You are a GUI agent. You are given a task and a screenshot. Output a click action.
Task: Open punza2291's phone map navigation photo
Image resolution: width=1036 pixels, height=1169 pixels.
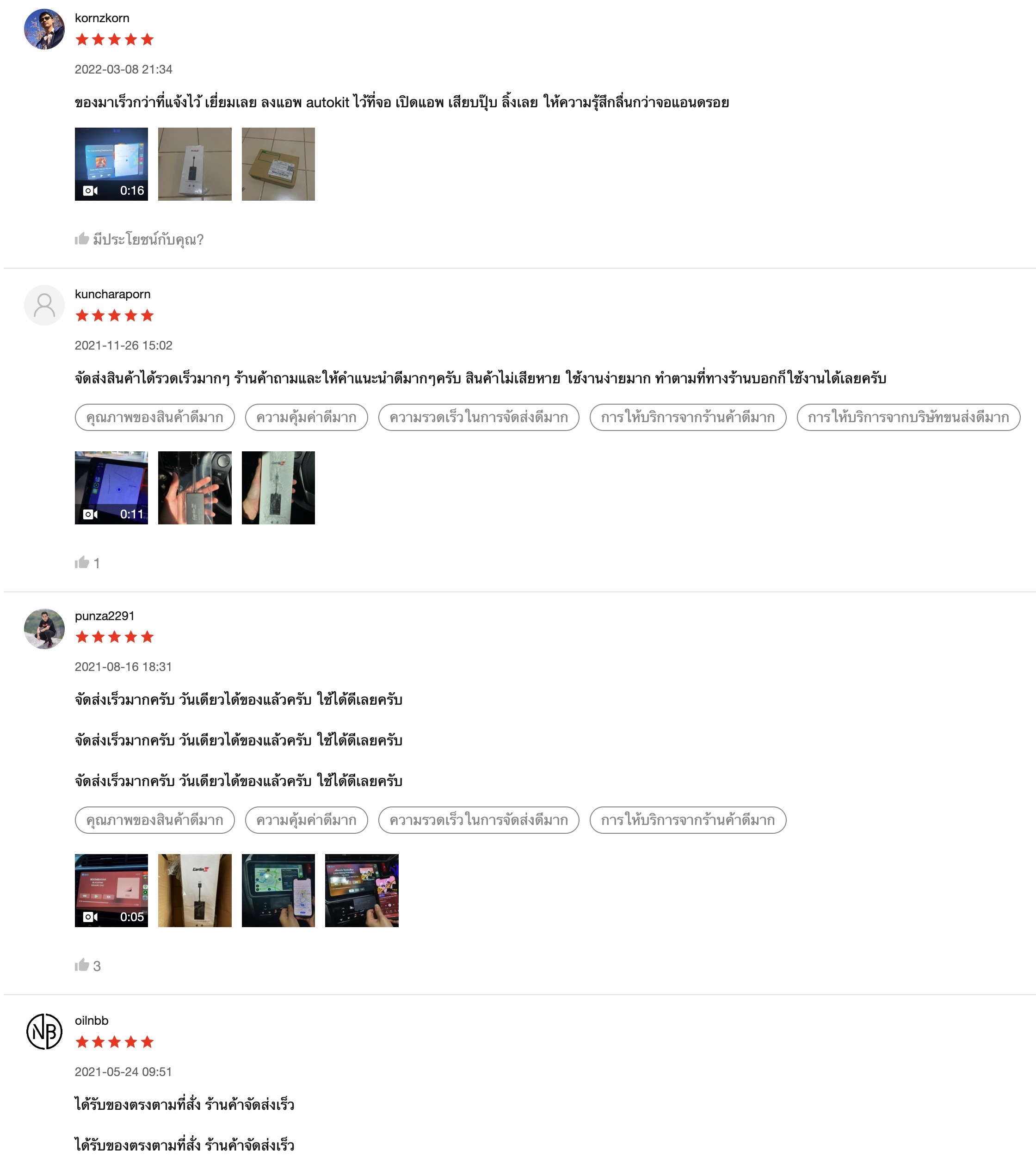278,891
